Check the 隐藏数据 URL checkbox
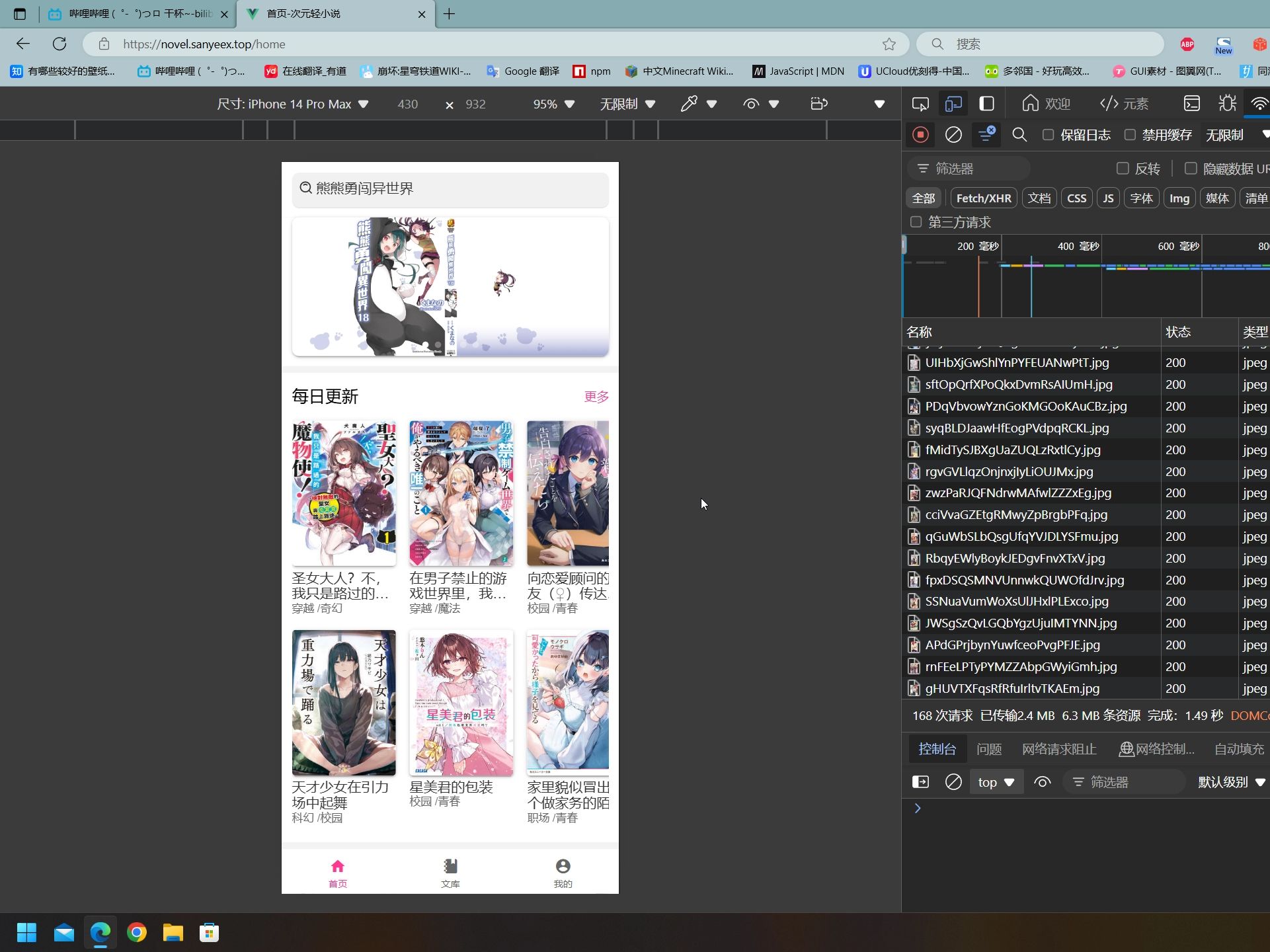 1191,169
